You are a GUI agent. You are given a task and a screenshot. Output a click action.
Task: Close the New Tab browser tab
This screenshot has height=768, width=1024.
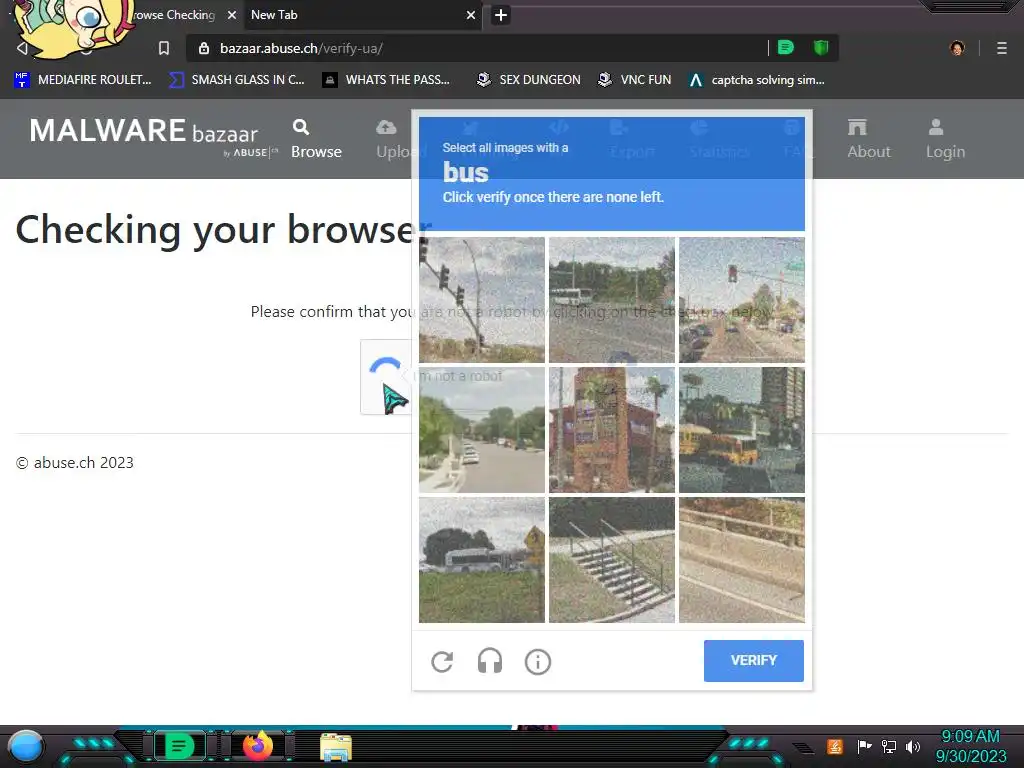coord(470,14)
